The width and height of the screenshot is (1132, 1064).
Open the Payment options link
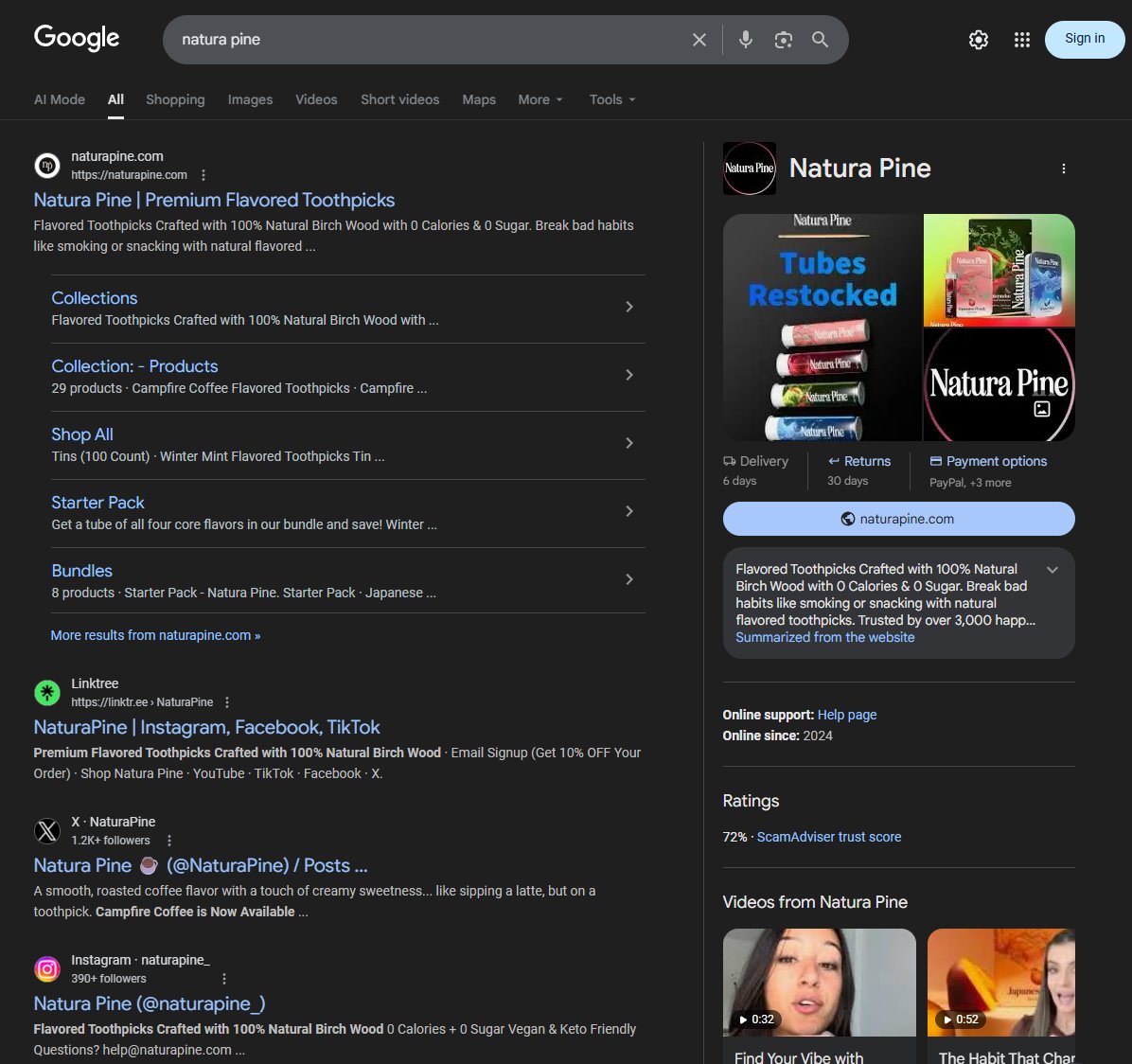click(997, 461)
